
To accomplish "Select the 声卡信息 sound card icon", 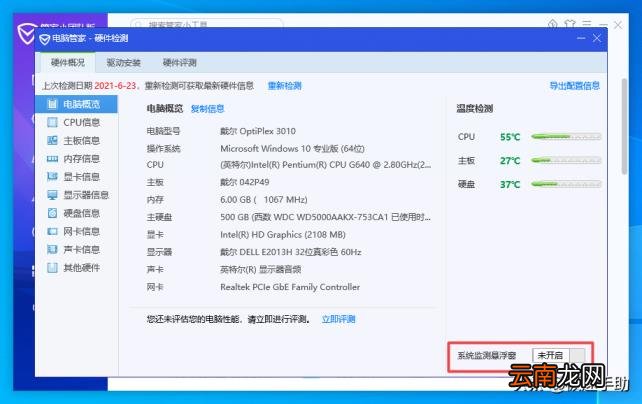I will (52, 249).
